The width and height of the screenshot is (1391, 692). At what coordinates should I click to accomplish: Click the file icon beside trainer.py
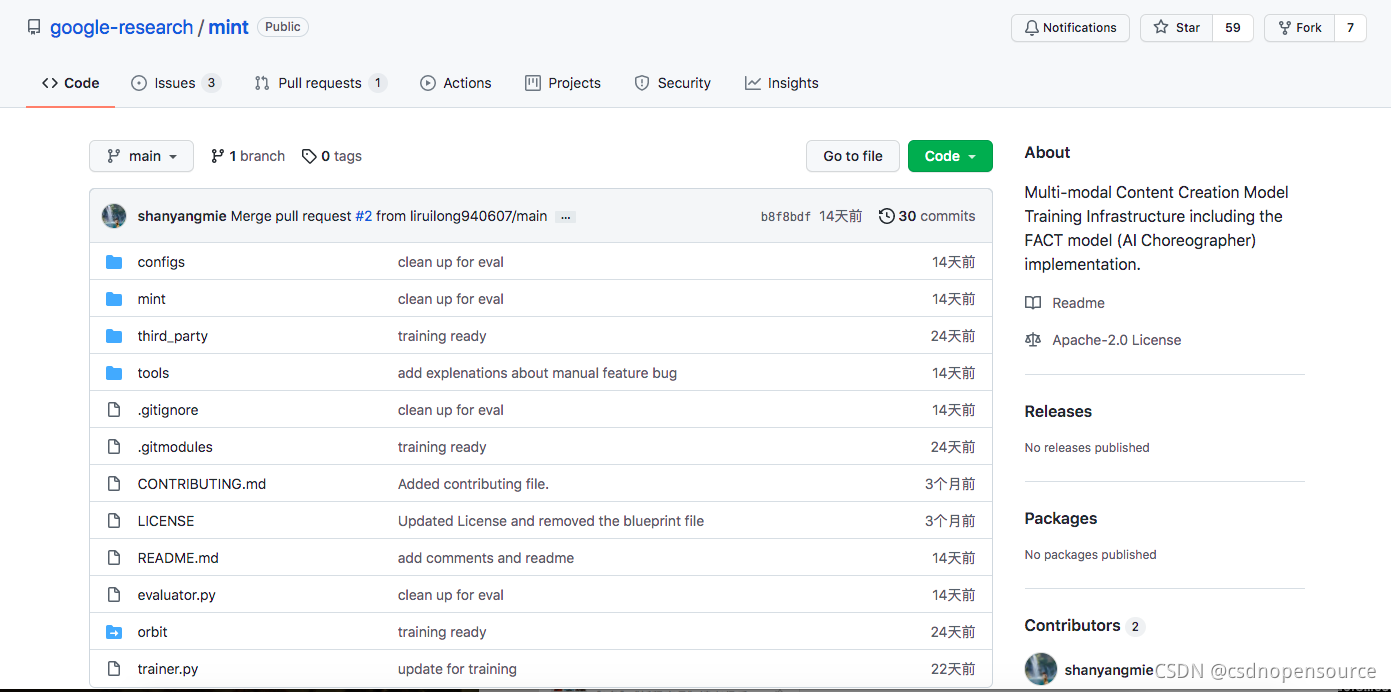coord(114,669)
